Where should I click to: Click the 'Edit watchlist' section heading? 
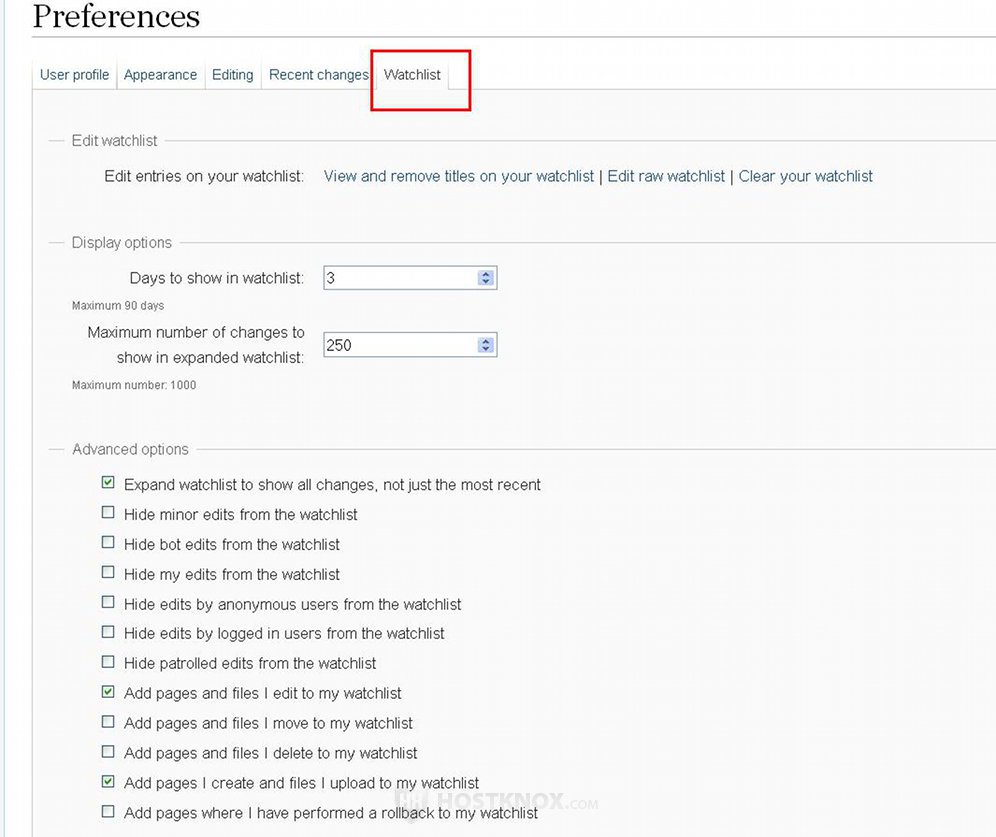[114, 140]
